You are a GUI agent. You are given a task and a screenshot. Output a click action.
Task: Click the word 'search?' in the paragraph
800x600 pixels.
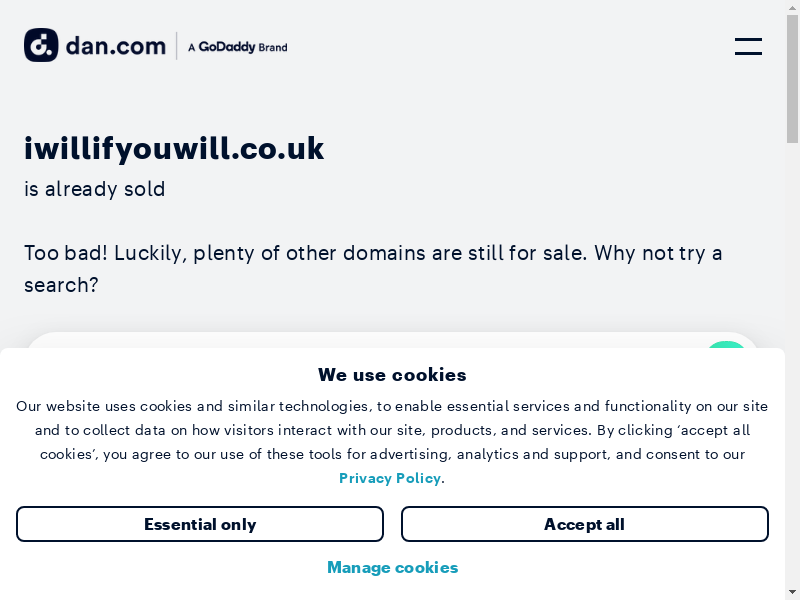(61, 285)
